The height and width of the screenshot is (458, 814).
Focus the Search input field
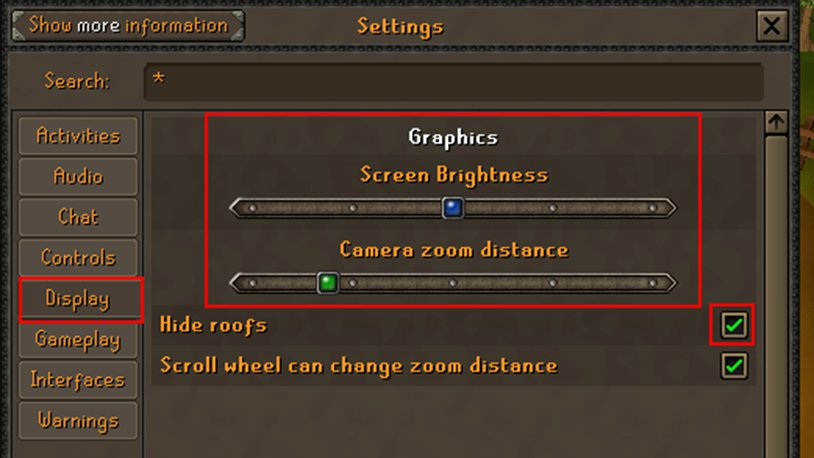pos(454,82)
